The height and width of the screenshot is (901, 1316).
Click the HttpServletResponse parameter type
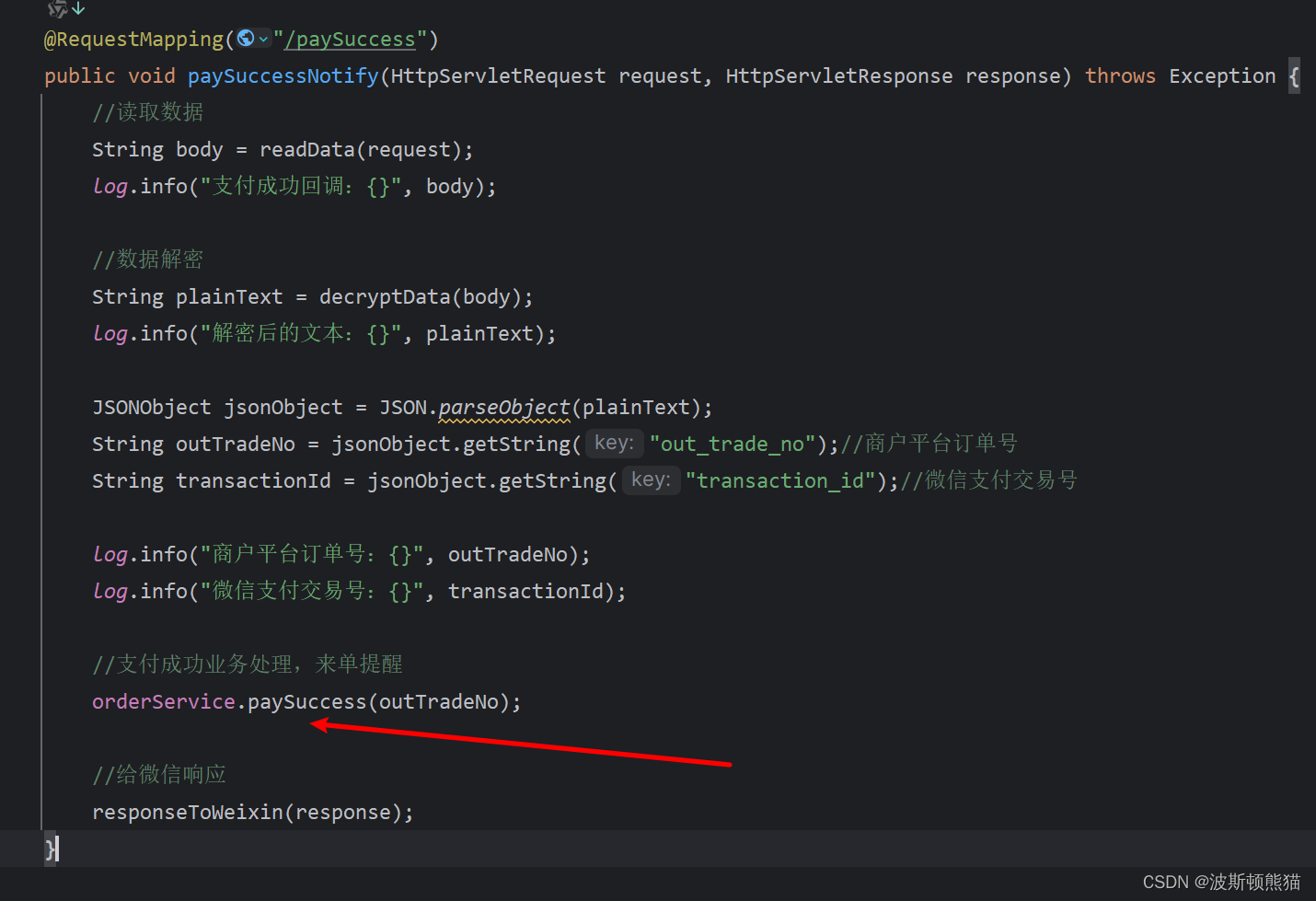click(838, 76)
